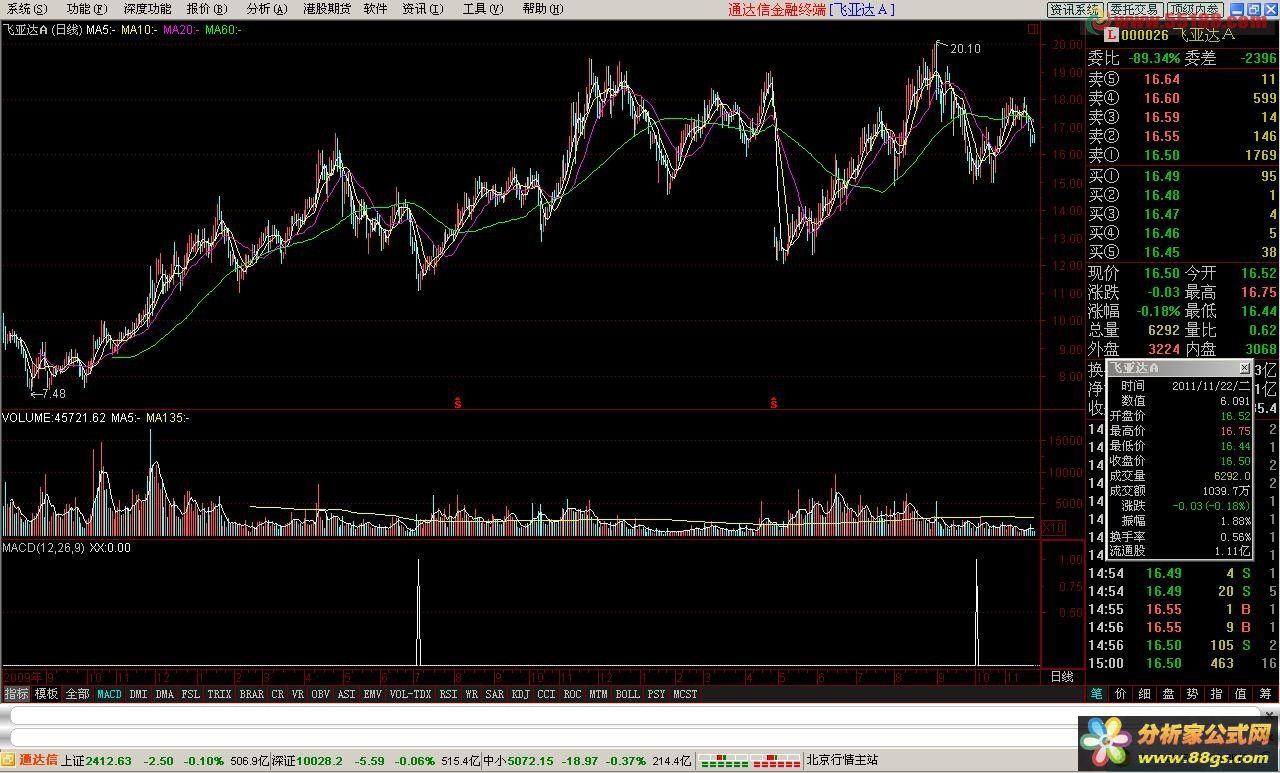The image size is (1280, 773).
Task: Open the 工具 menu
Action: (x=483, y=9)
